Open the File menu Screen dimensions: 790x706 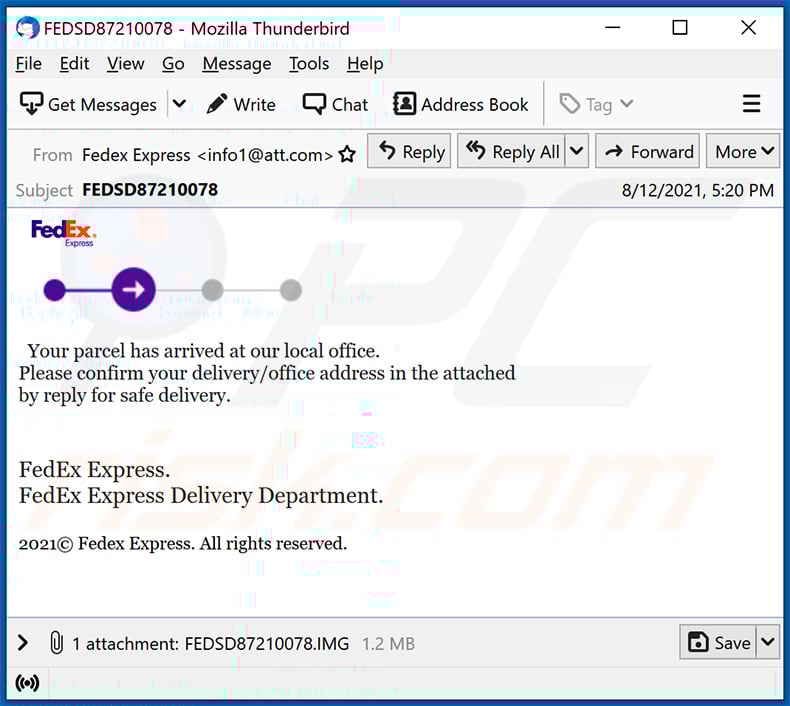(x=29, y=64)
